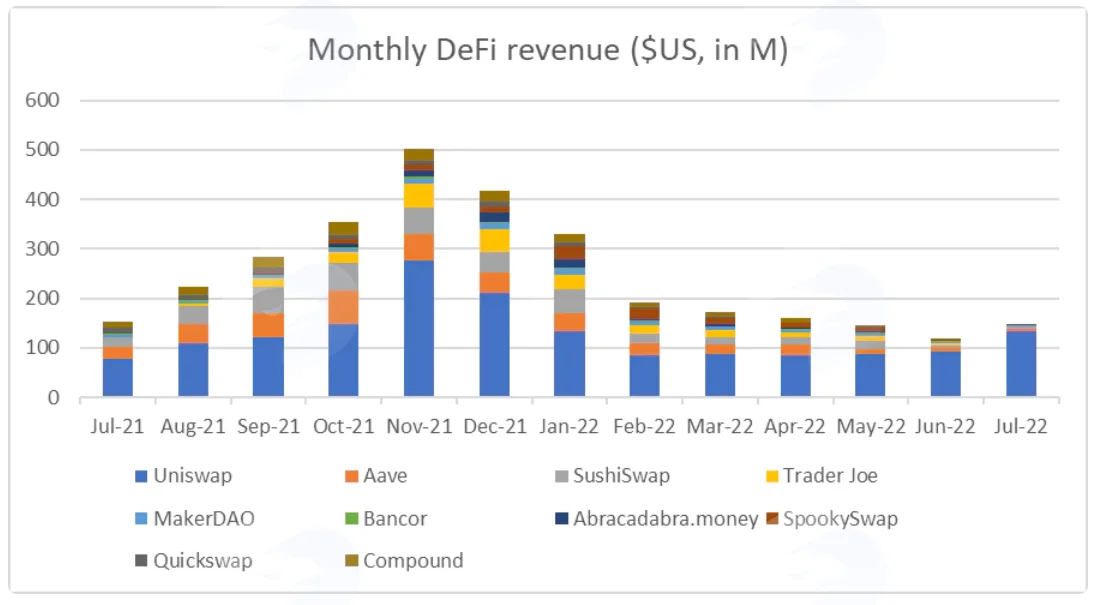This screenshot has height=605, width=1104.
Task: Click the Abracadabra.money navy legend swatch
Action: [561, 519]
